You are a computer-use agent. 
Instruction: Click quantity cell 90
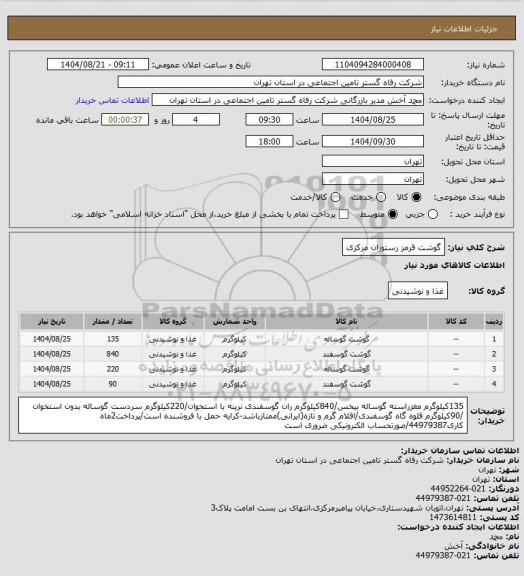point(113,384)
